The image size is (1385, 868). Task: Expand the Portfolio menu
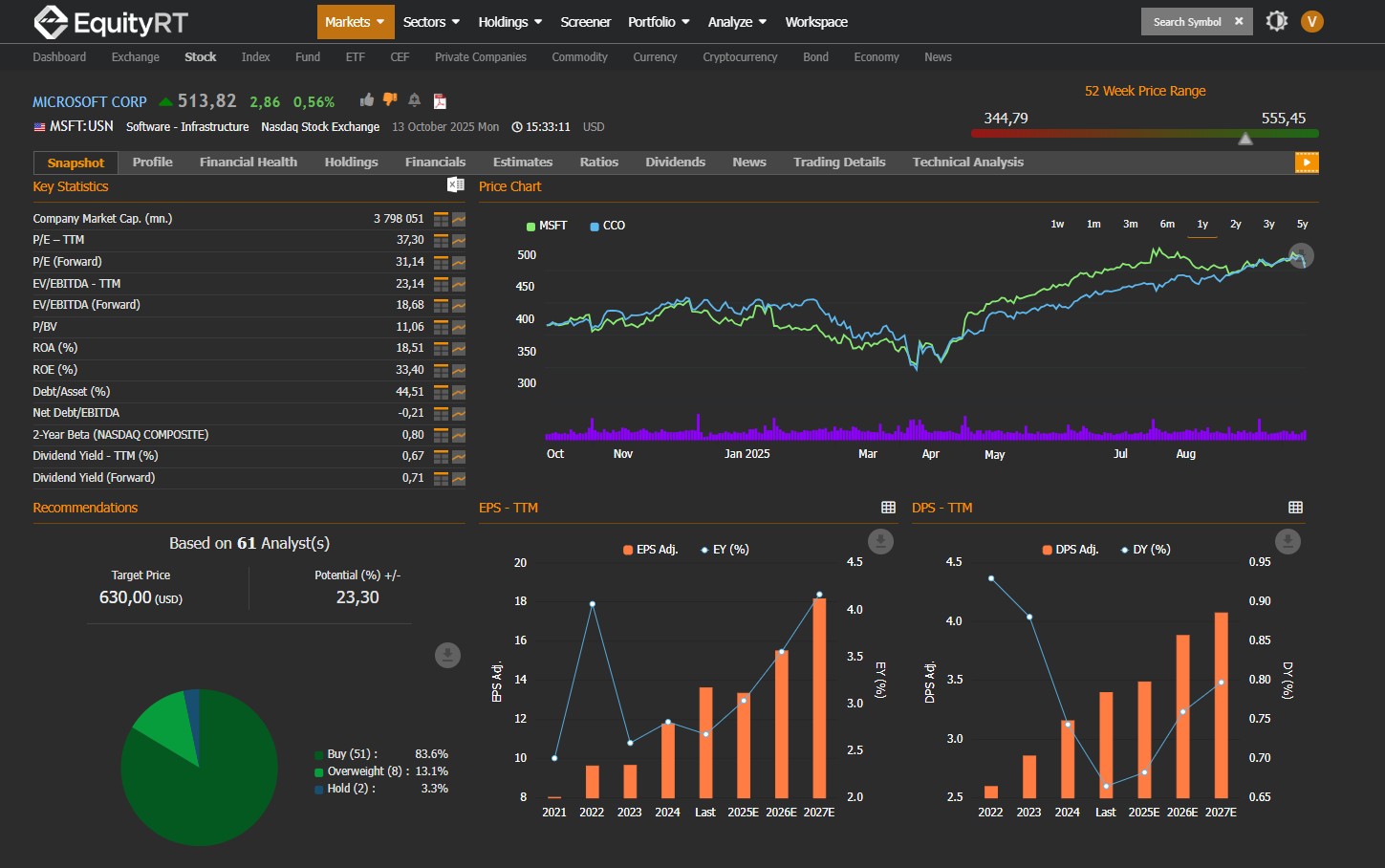tap(658, 21)
